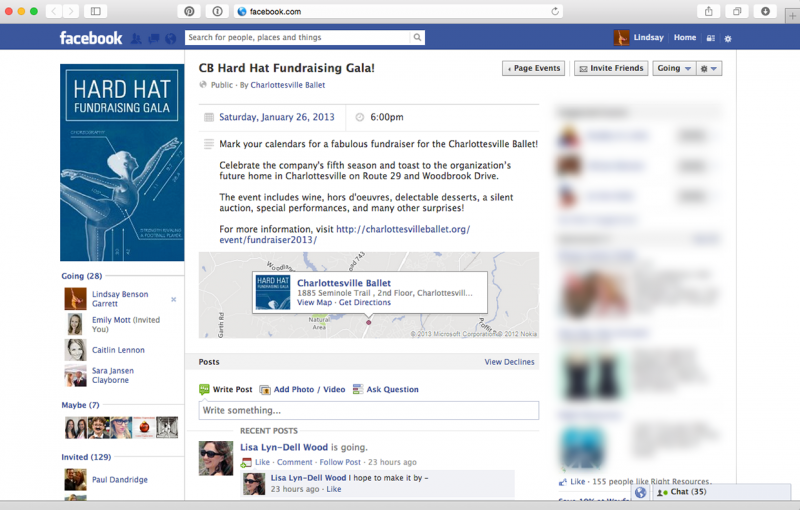
Task: Select Ask Question tab
Action: tap(386, 390)
